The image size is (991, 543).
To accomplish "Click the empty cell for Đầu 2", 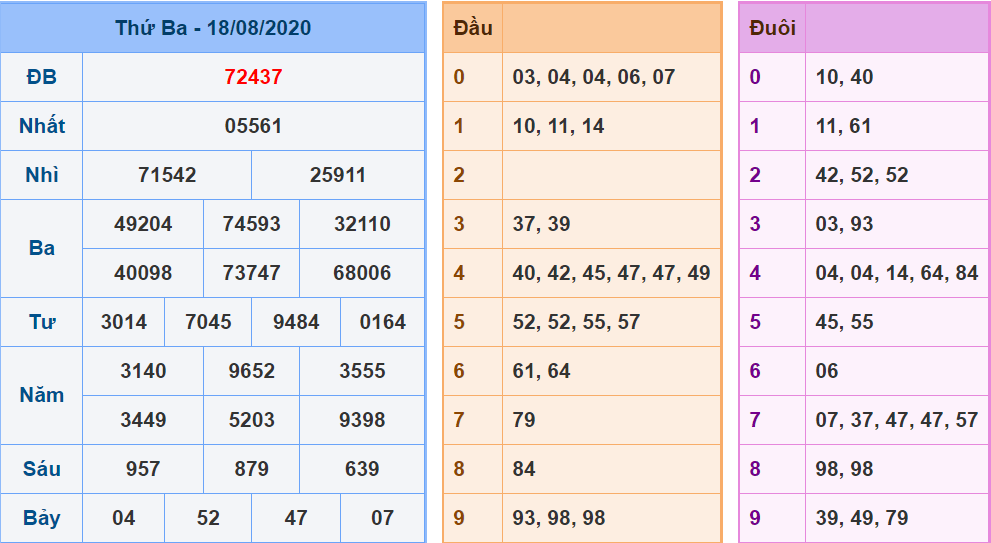I will pos(611,175).
